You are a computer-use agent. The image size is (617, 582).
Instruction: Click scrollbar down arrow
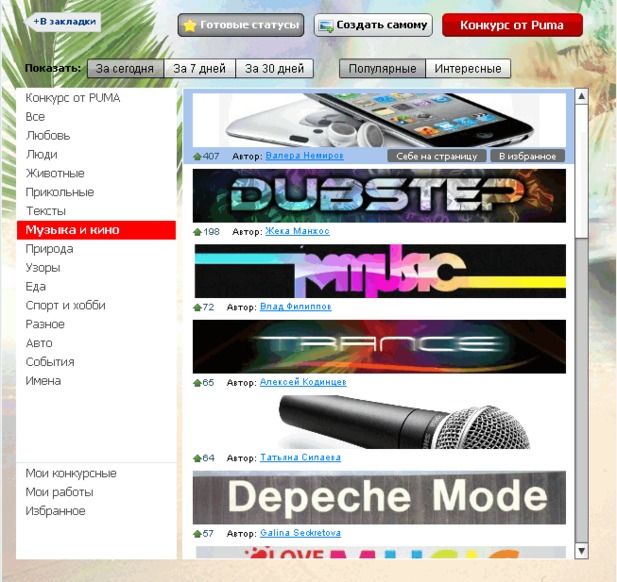[x=582, y=550]
